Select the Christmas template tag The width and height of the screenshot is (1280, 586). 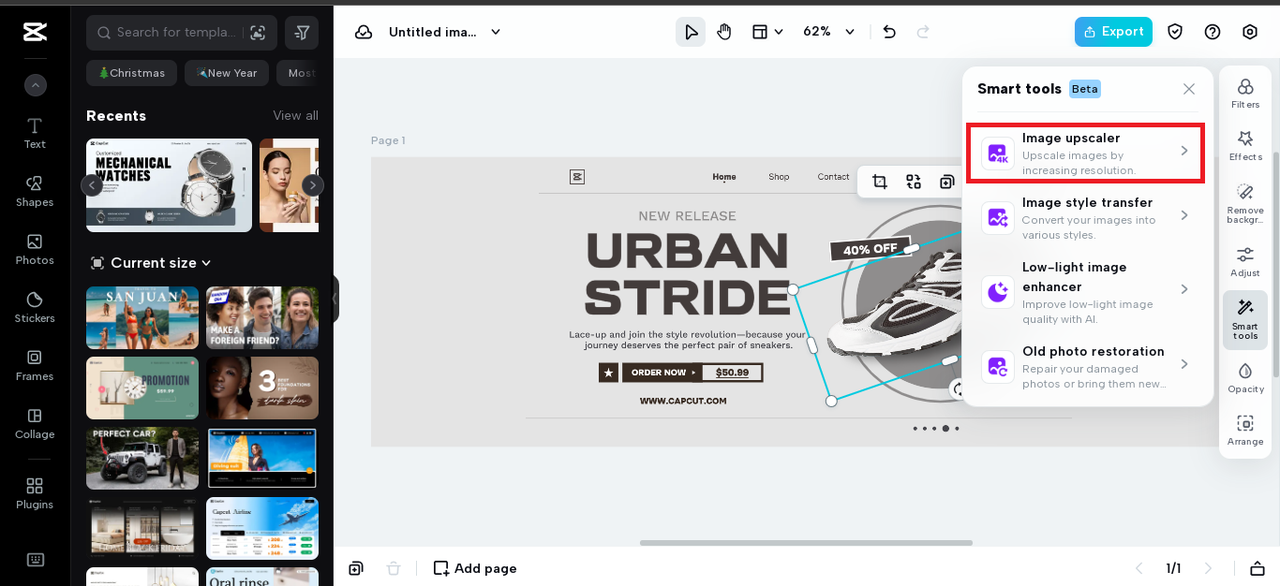pyautogui.click(x=132, y=73)
